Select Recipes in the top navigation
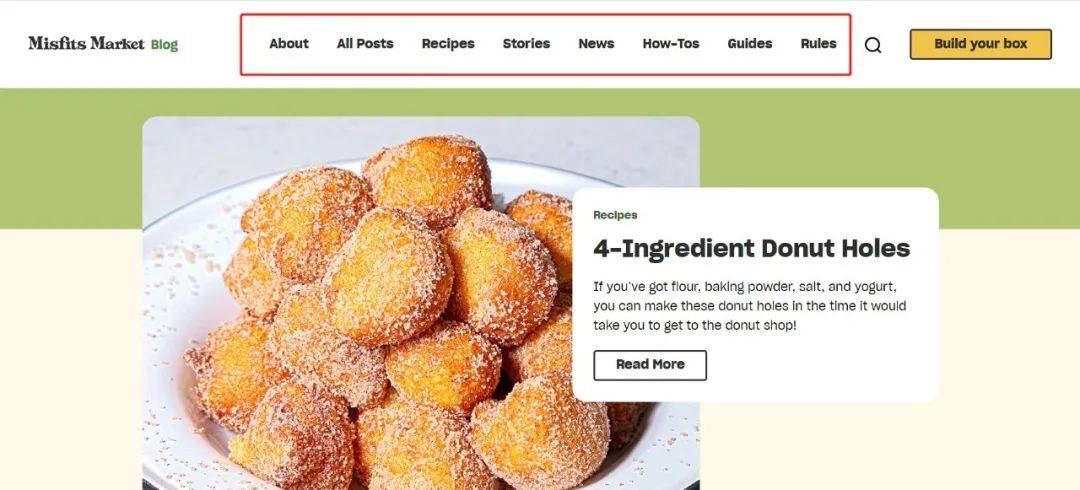Viewport: 1080px width, 490px height. [x=448, y=43]
